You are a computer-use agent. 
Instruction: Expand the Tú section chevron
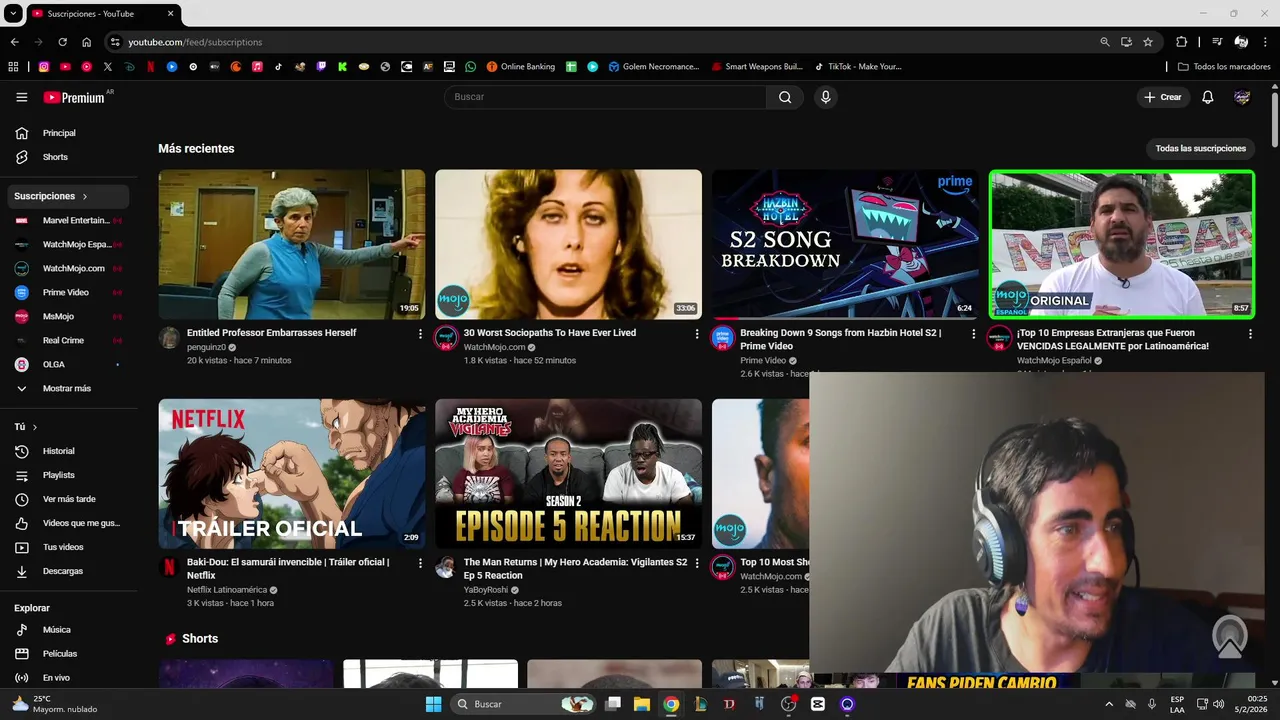[x=35, y=427]
